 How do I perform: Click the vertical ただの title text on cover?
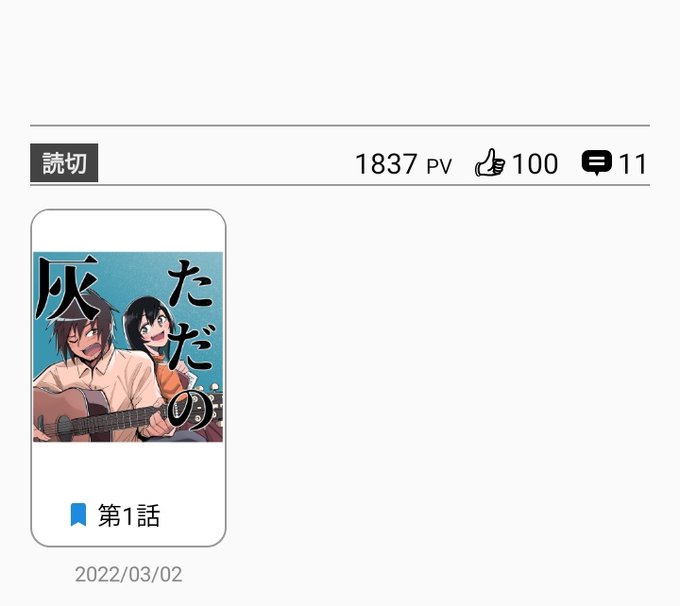pos(191,344)
